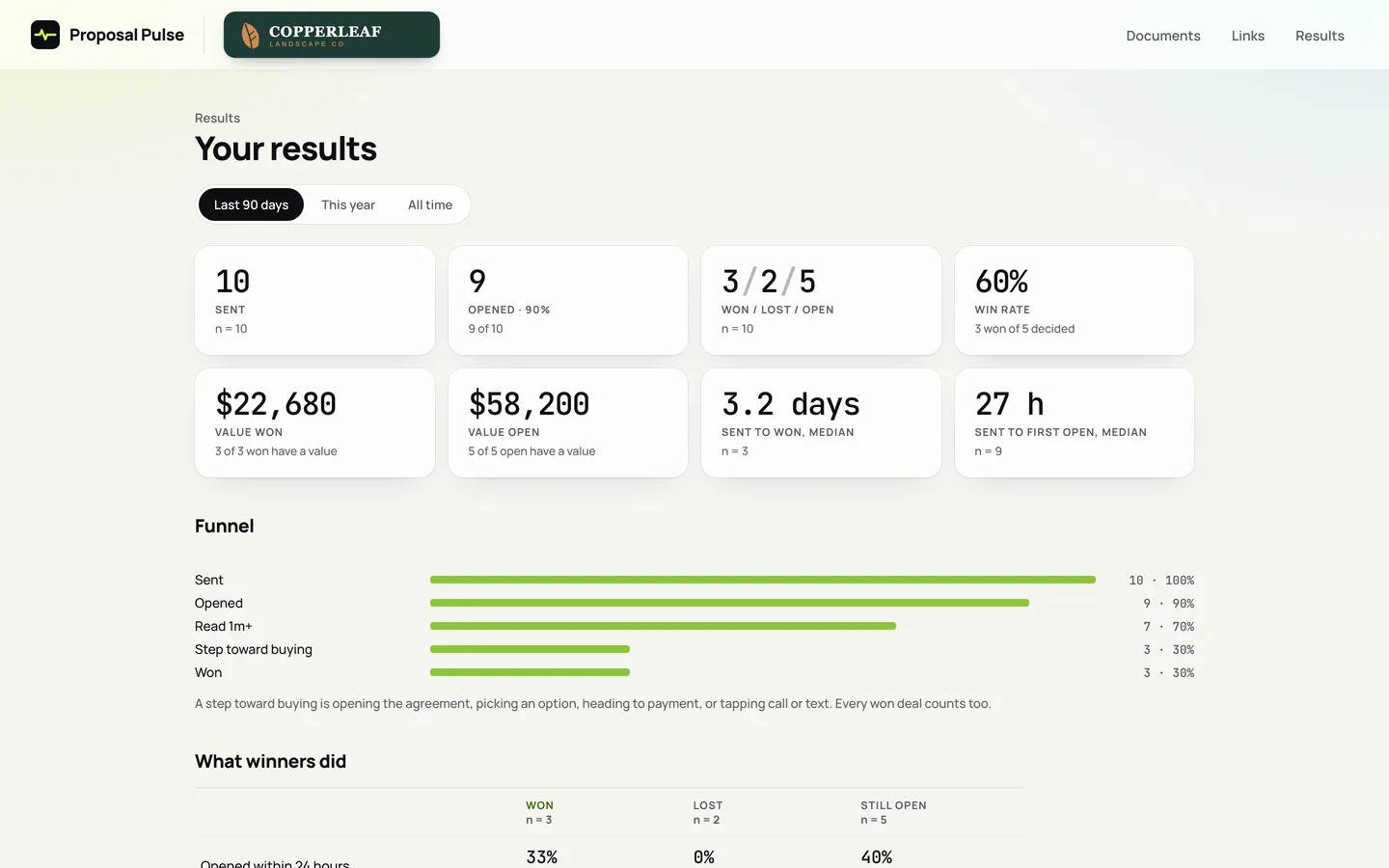Click the '10 · 100%' funnel value
The image size is (1389, 868).
point(1161,581)
